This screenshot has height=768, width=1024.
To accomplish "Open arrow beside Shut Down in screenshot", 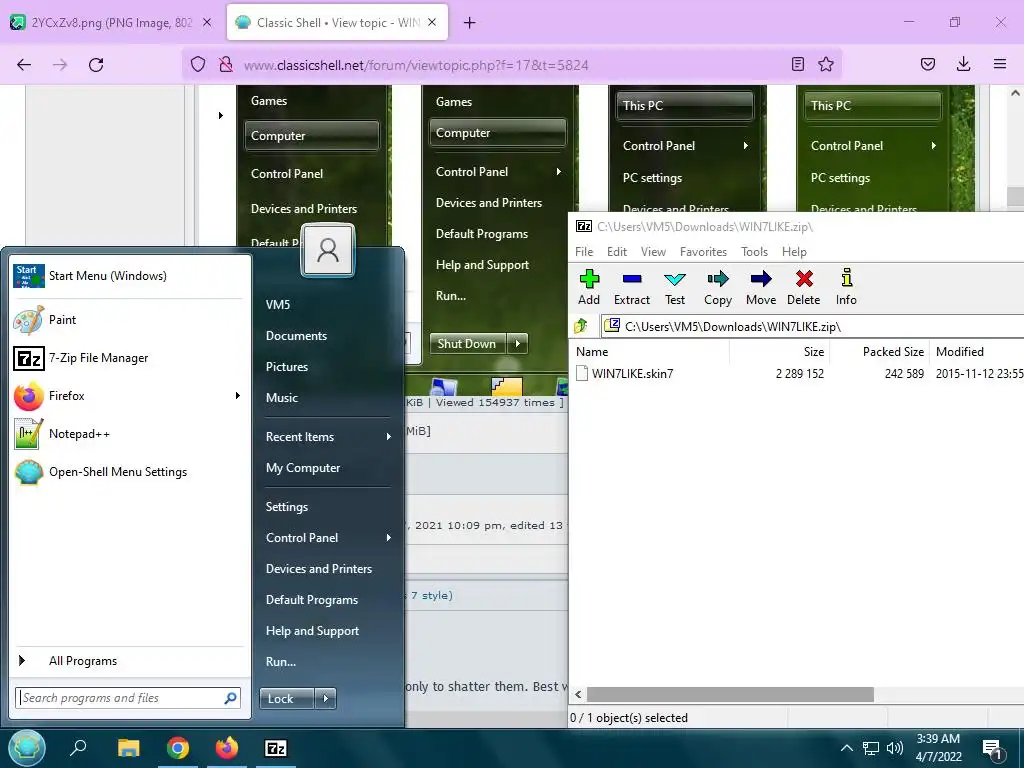I will 518,344.
